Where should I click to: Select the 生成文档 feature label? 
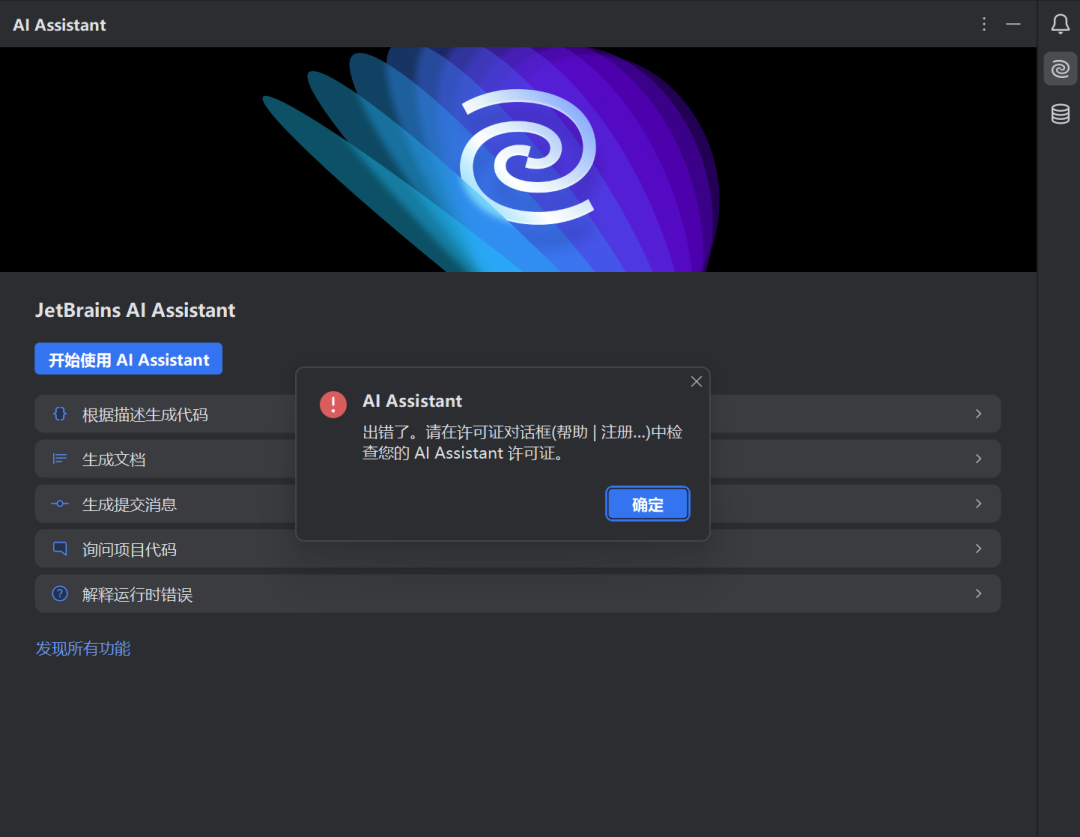pyautogui.click(x=114, y=459)
